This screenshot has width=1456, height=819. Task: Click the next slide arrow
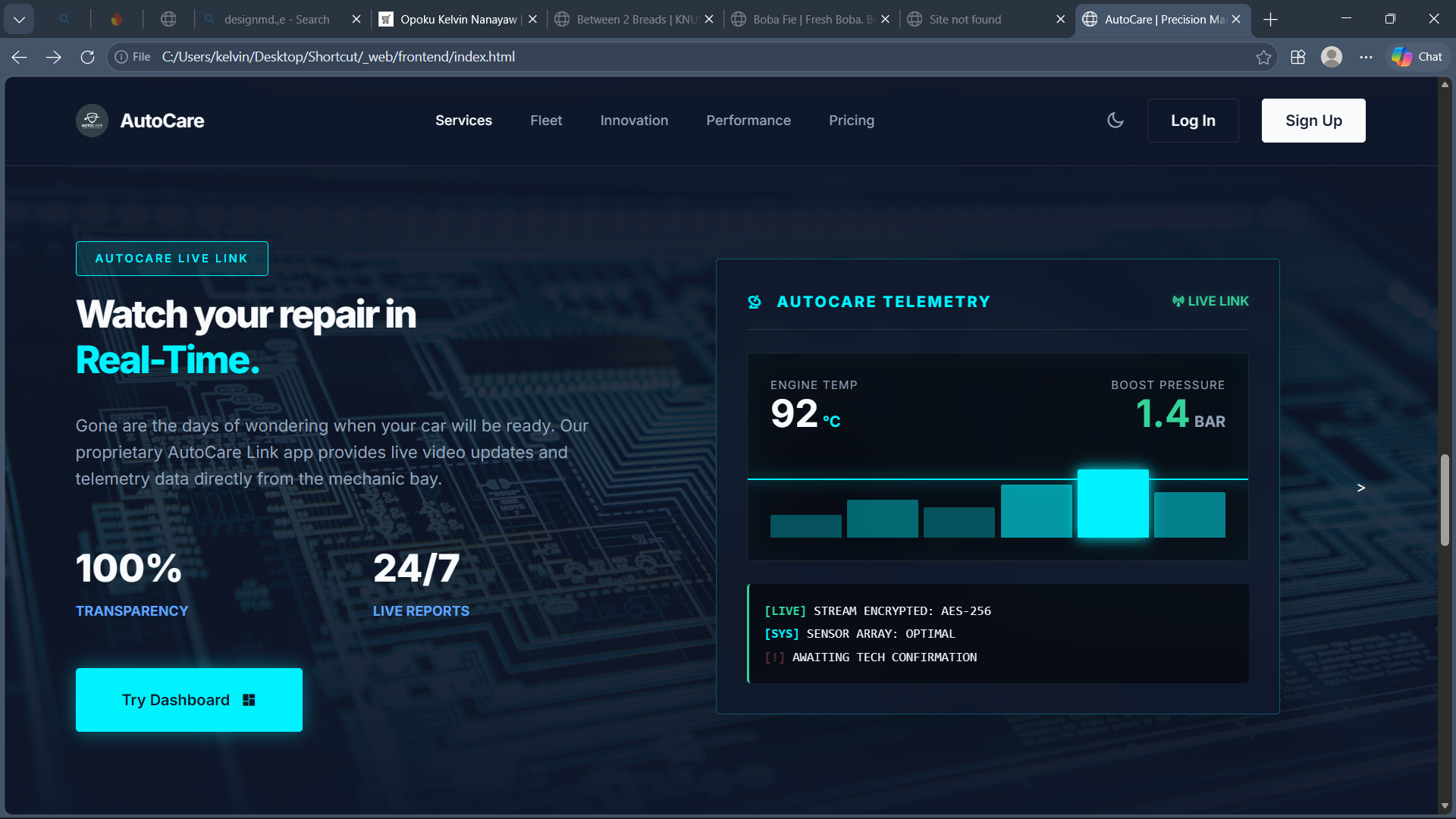click(x=1361, y=488)
